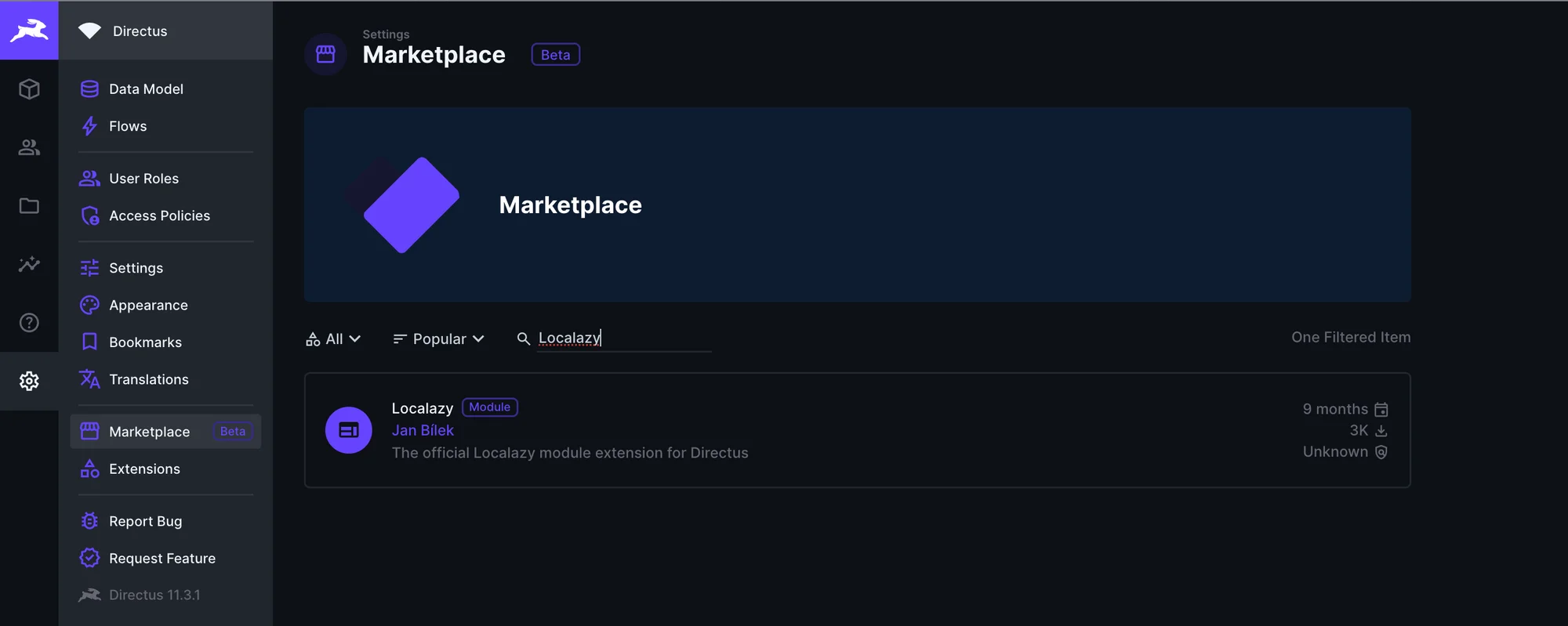Screen dimensions: 1568x626
Task: Click the Settings gear module icon
Action: [x=29, y=381]
